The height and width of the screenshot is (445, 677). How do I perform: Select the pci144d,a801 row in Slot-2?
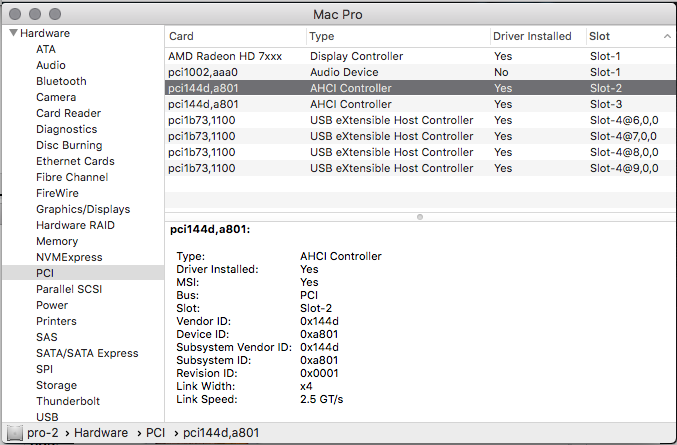[x=421, y=88]
